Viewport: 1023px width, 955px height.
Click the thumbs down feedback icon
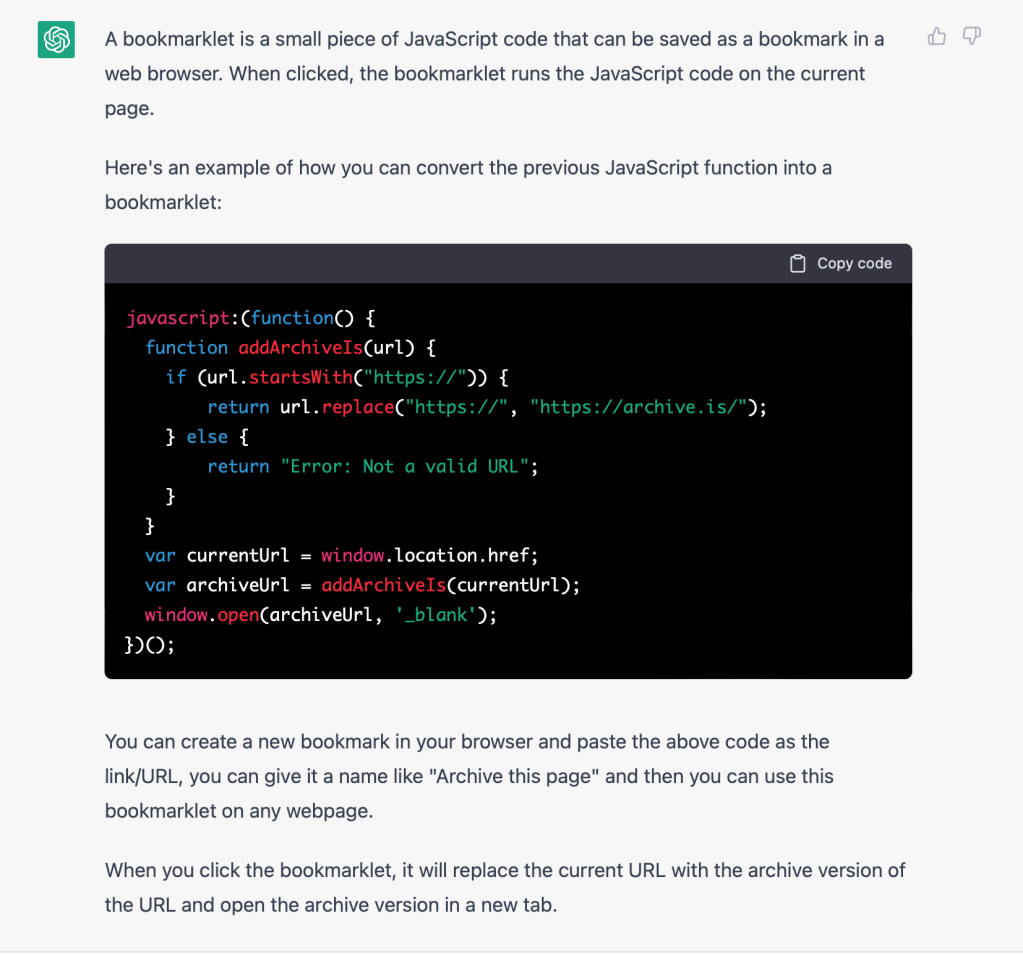[x=971, y=37]
